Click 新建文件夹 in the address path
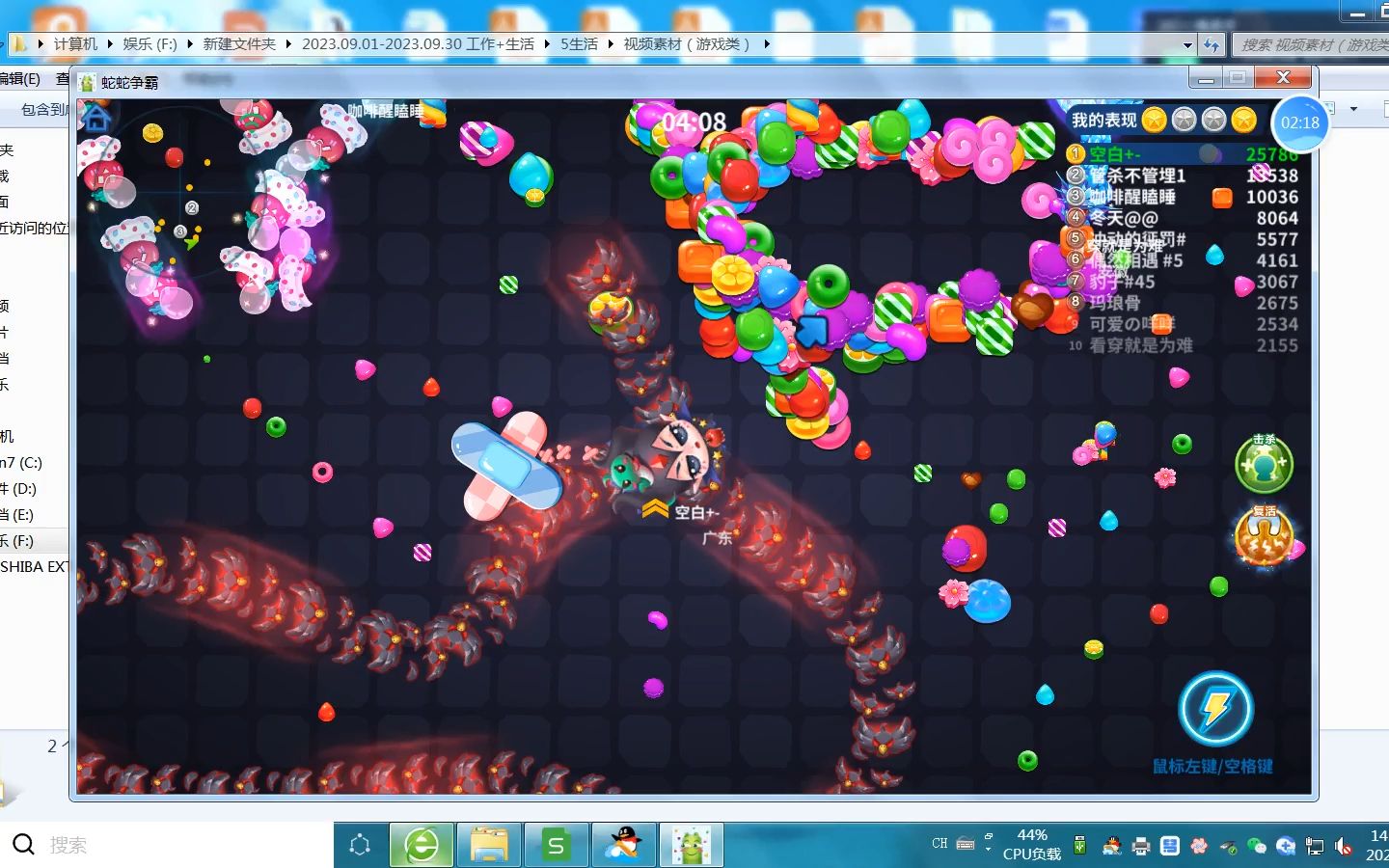1389x868 pixels. (239, 44)
